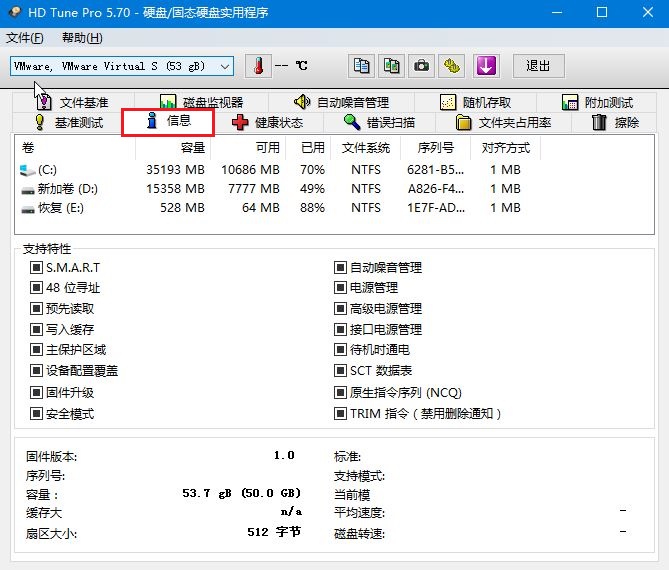
Task: Toggle the 主保护区域 checkbox
Action: coord(36,350)
